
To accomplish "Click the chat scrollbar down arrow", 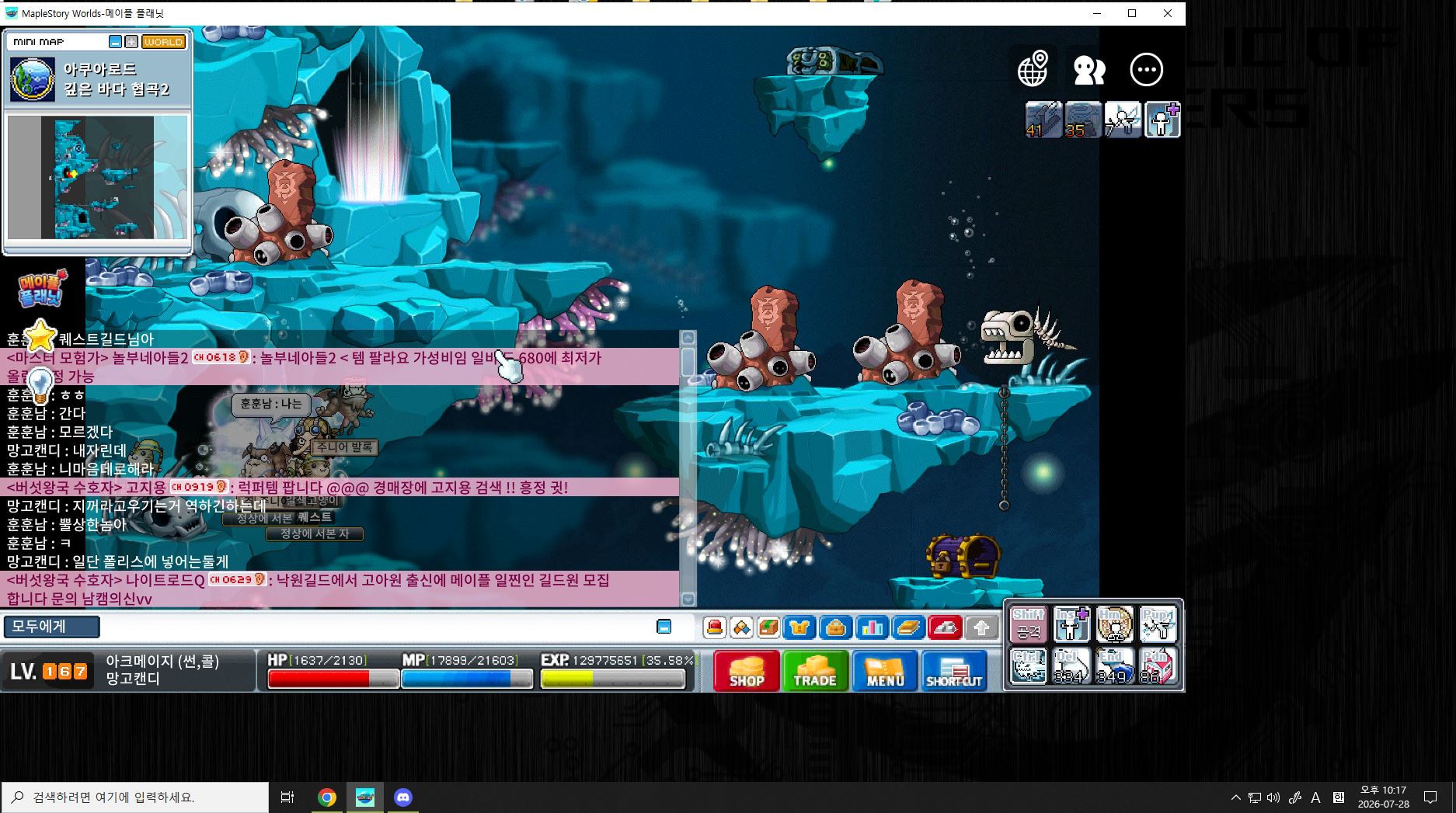I will click(688, 599).
